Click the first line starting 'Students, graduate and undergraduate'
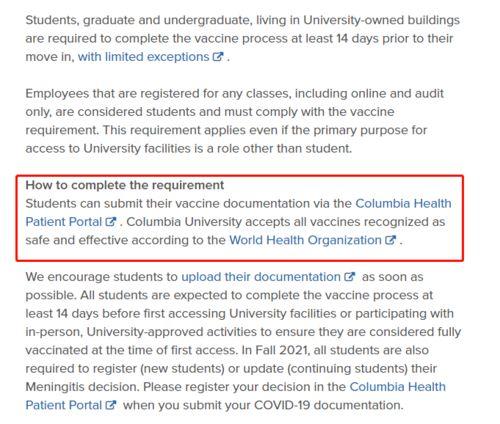Viewport: 500px width, 424px height. point(243,20)
